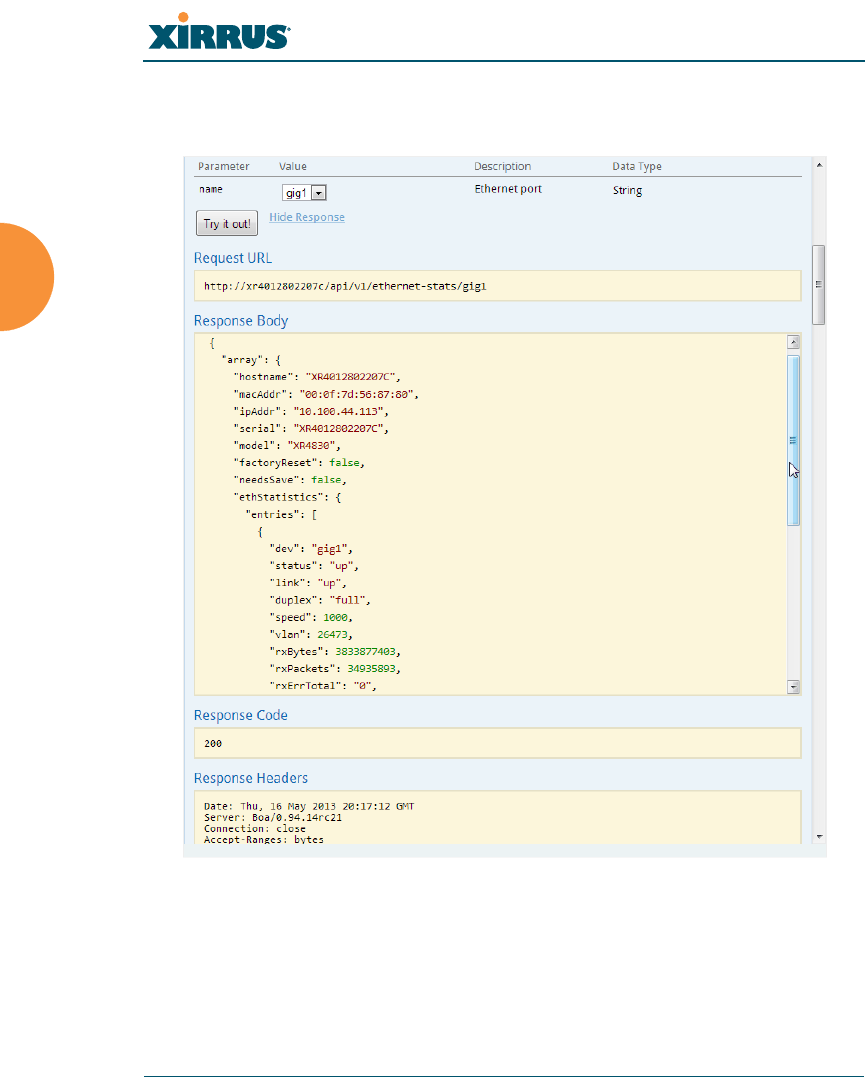Click the Response Headers heading
865x1077 pixels.
click(251, 778)
